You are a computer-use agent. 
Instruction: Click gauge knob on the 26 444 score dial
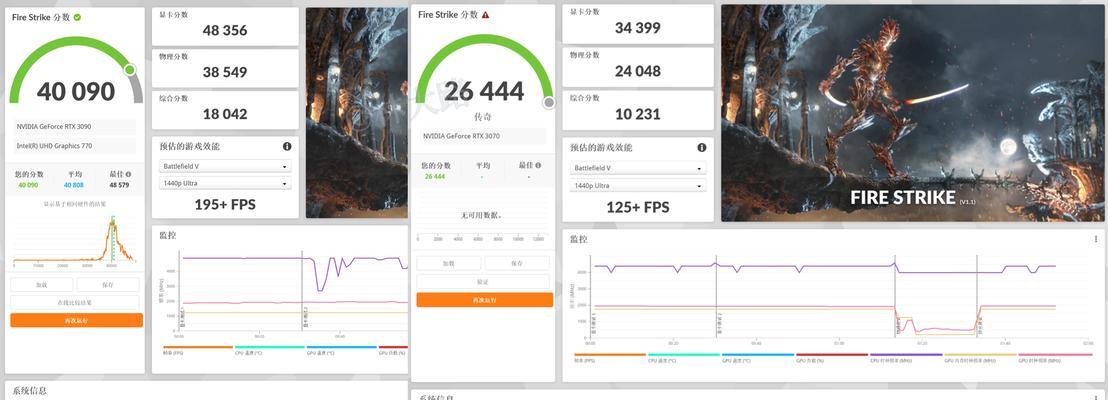(x=549, y=103)
